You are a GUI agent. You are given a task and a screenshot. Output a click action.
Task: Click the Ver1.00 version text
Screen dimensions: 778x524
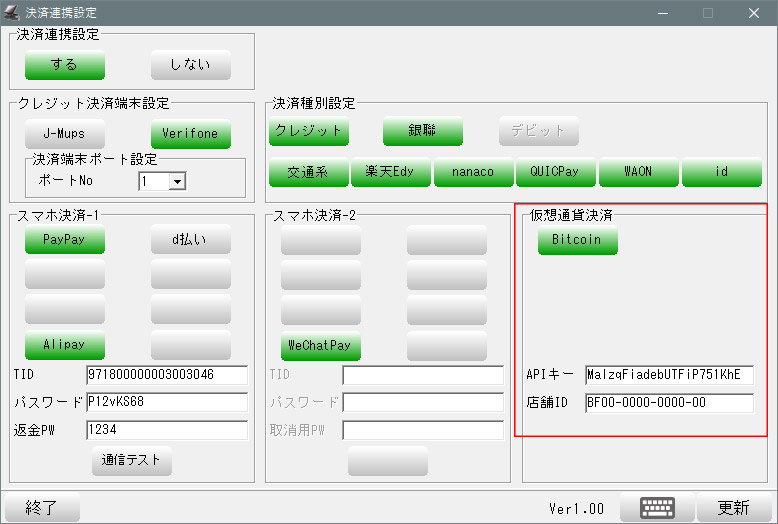(x=577, y=509)
